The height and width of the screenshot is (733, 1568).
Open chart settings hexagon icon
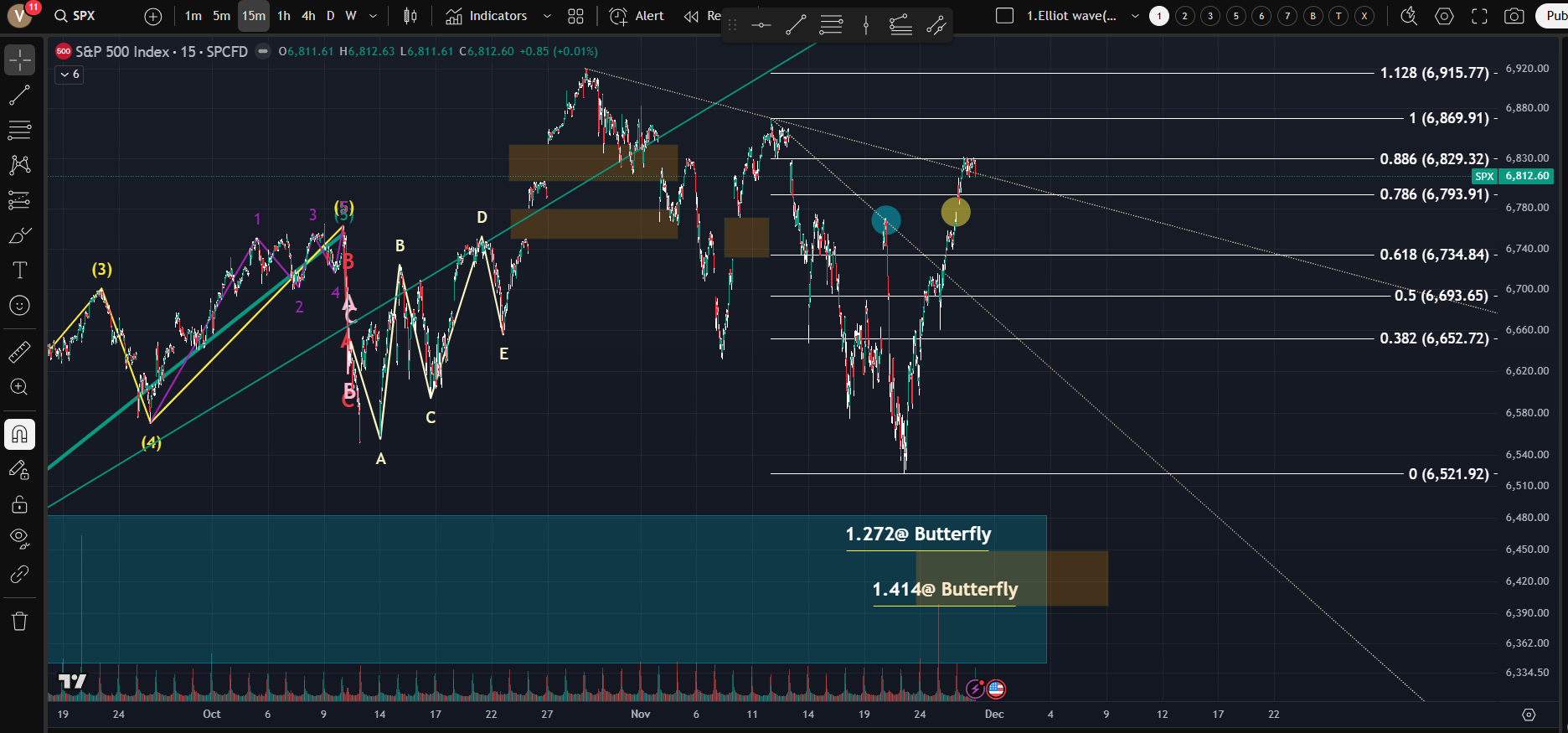pos(1444,16)
